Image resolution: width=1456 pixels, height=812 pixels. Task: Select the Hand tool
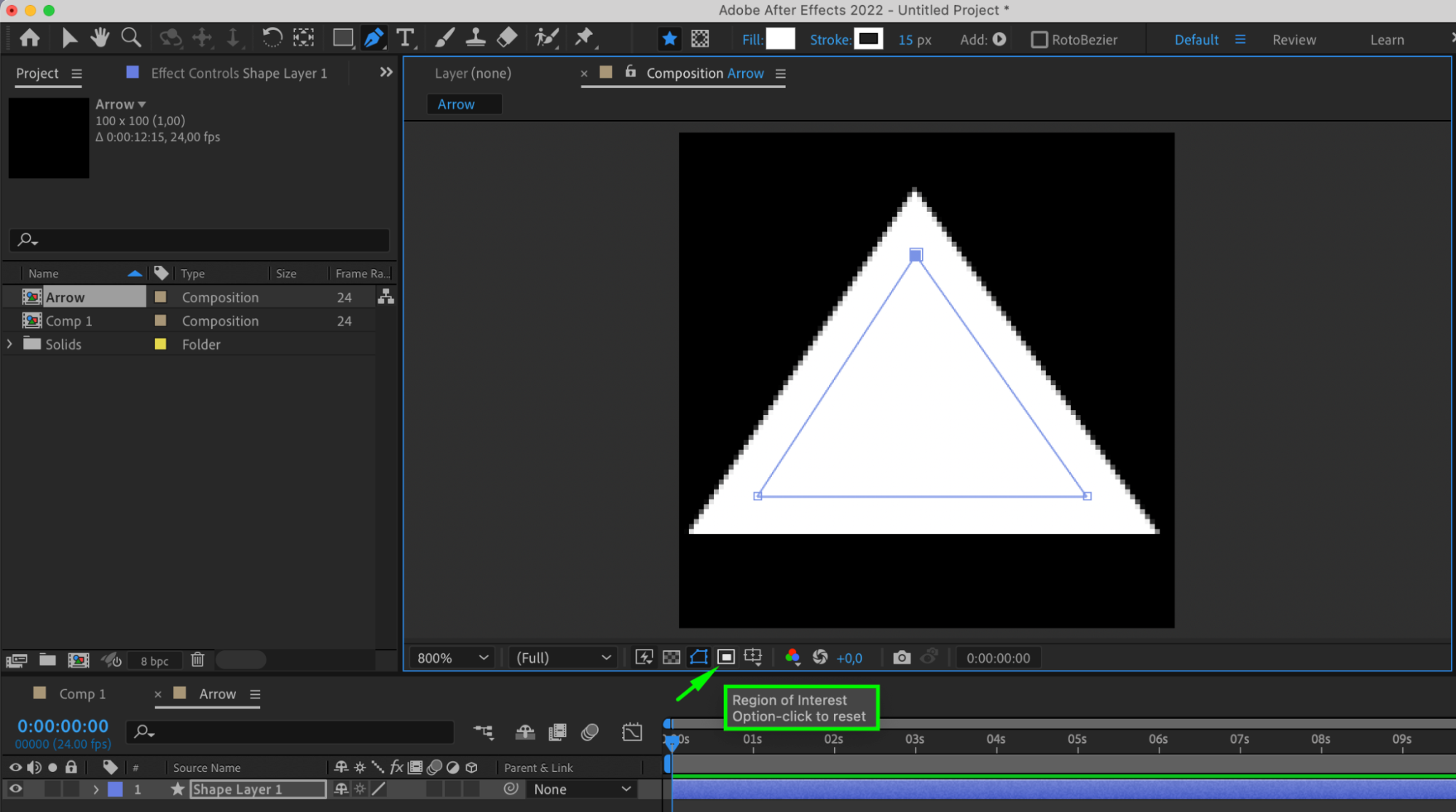[x=100, y=38]
